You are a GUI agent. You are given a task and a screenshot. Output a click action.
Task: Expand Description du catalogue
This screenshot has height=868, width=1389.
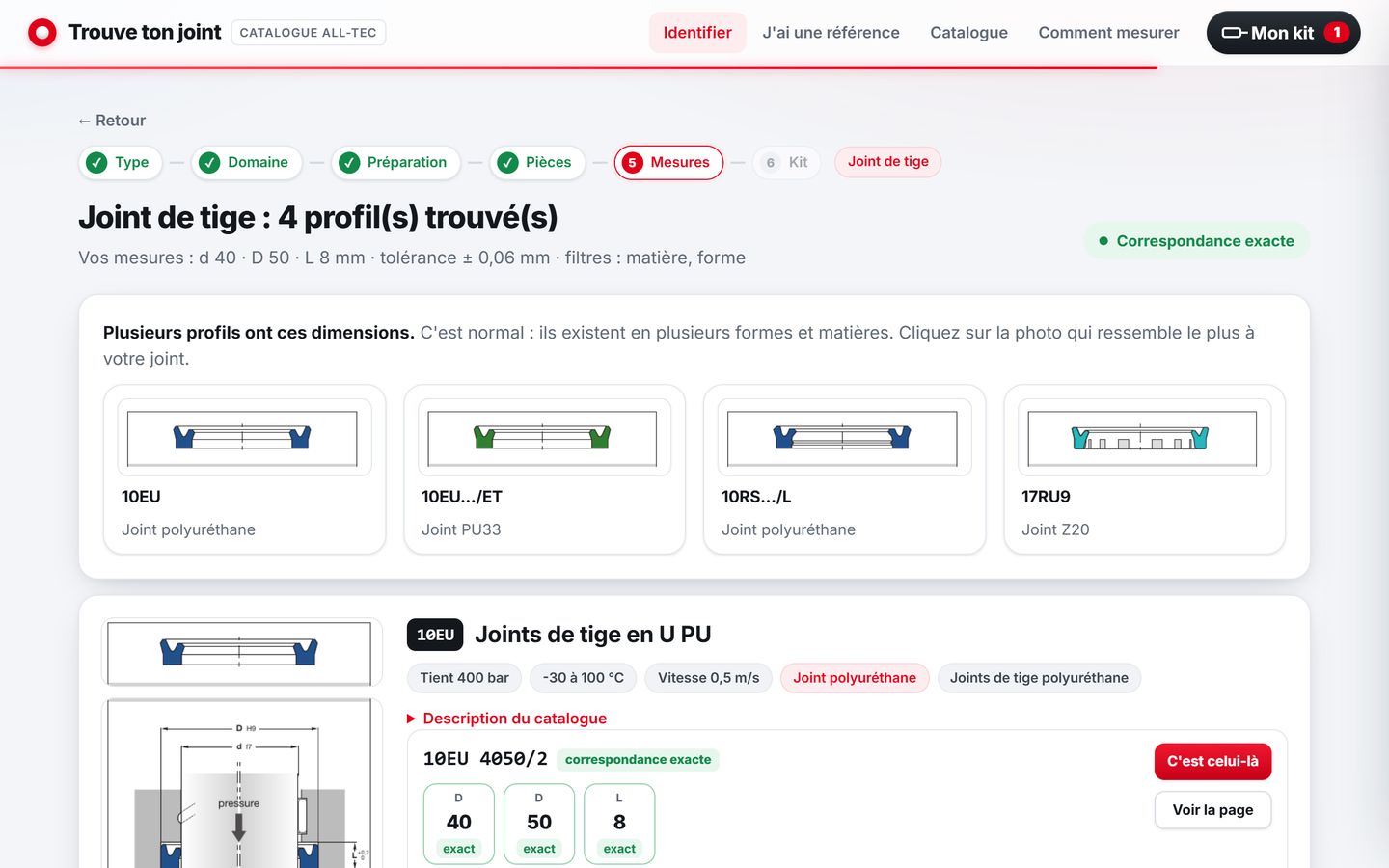pyautogui.click(x=506, y=719)
